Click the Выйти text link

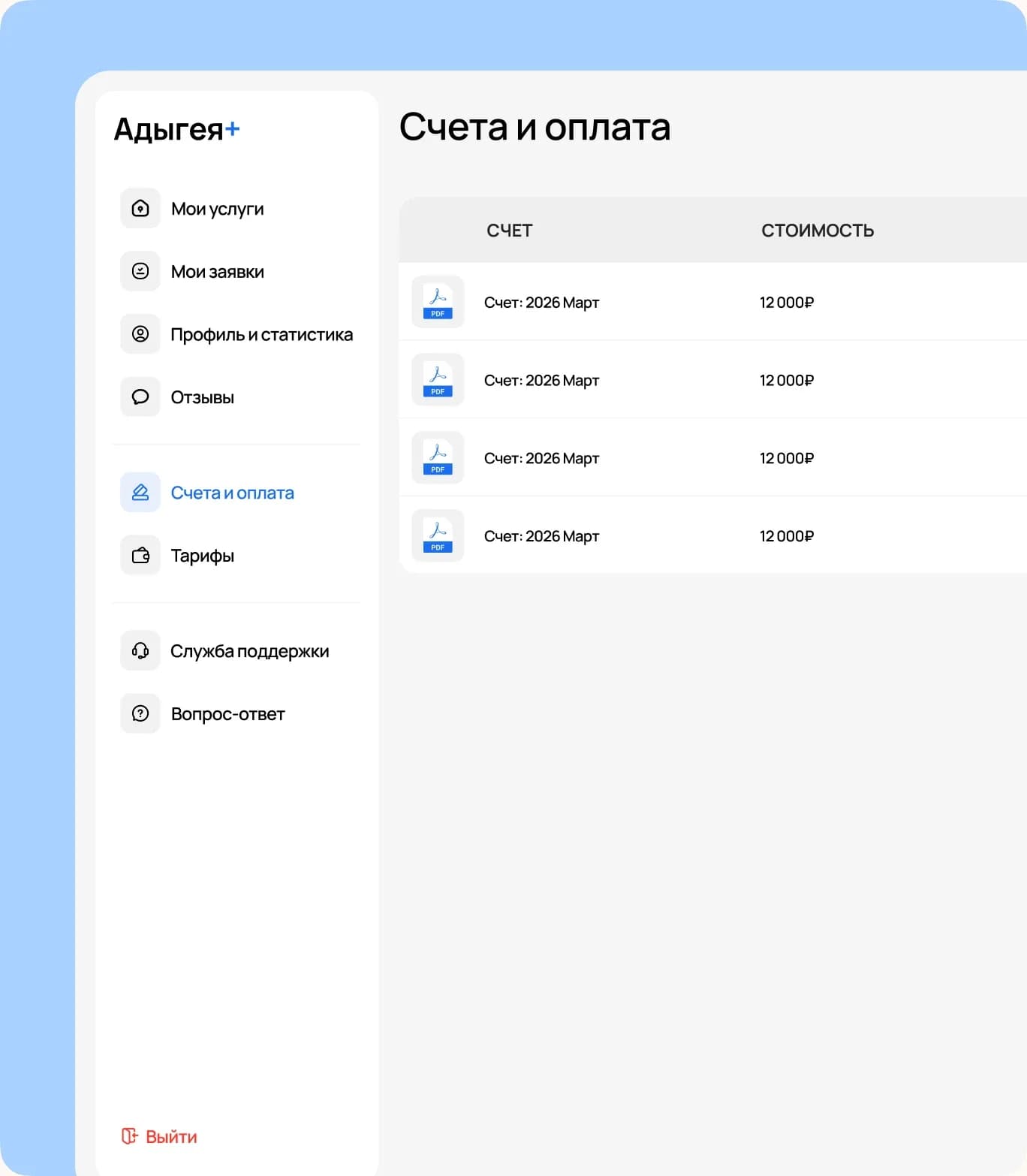point(171,1137)
